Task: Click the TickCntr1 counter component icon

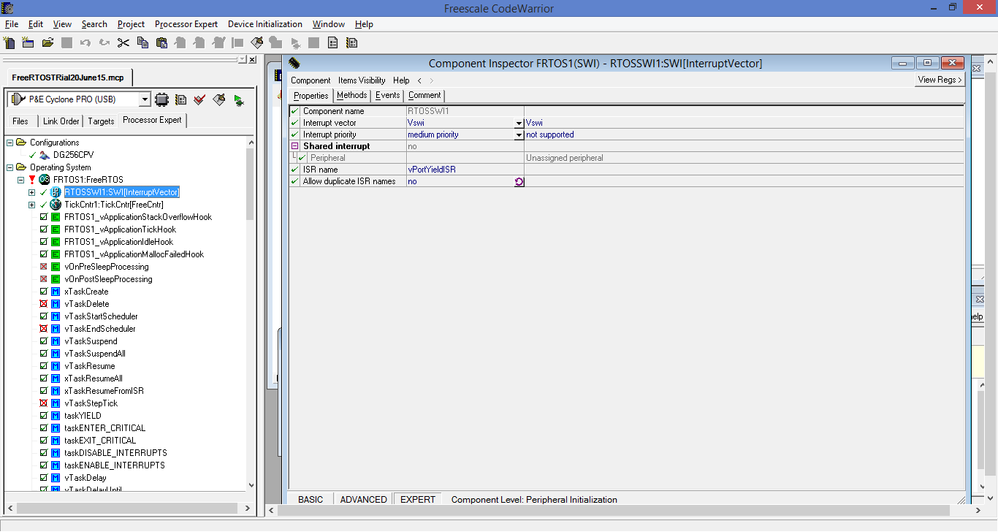Action: [x=56, y=204]
